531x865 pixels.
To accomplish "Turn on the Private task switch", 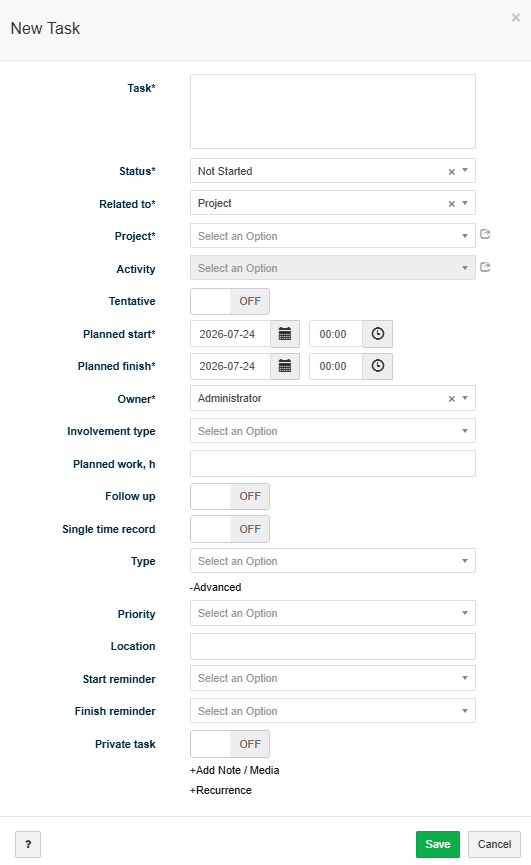I will tap(230, 744).
